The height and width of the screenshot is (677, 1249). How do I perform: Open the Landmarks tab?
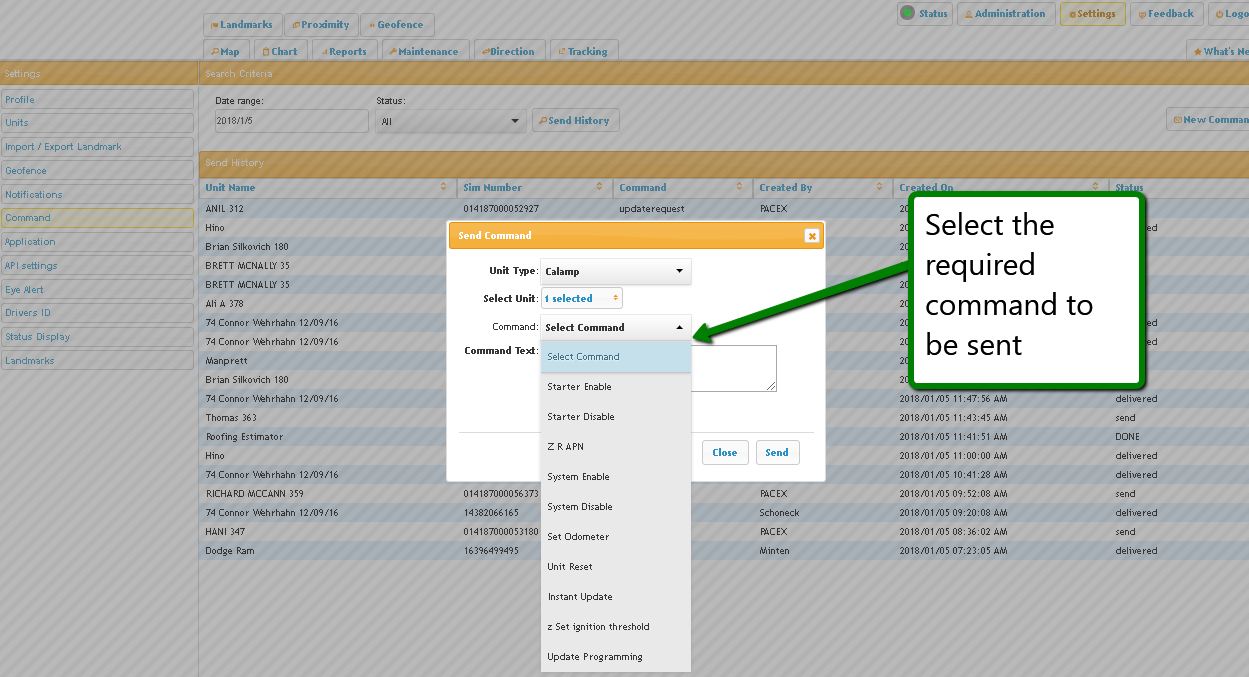(x=242, y=25)
